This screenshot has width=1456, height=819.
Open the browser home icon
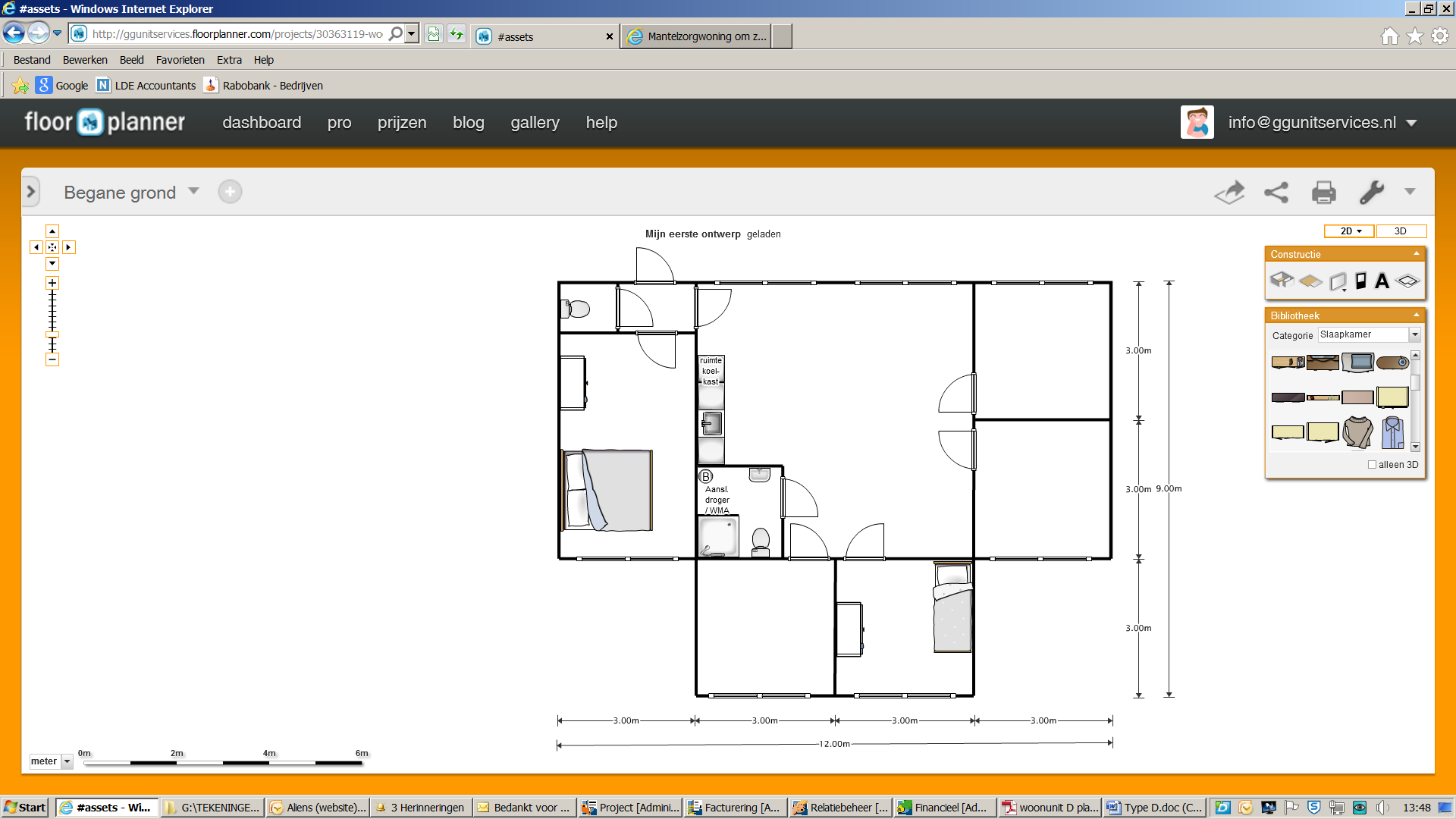click(1389, 36)
